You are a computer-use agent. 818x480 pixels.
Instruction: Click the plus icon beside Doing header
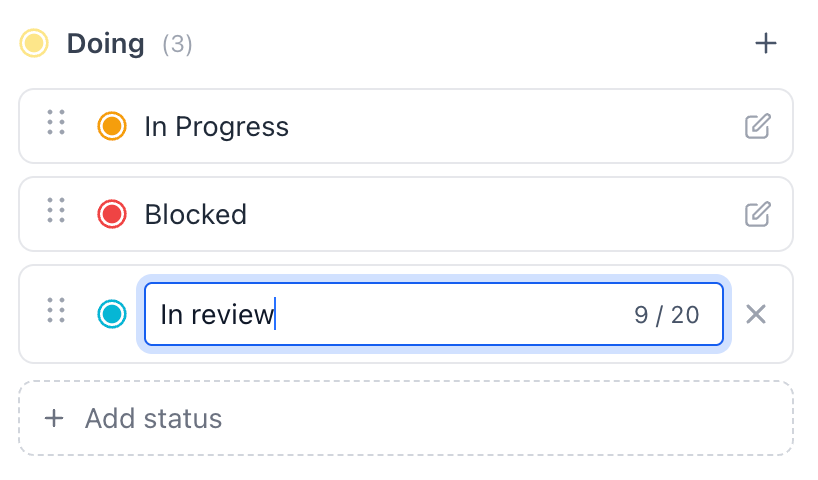click(x=765, y=43)
